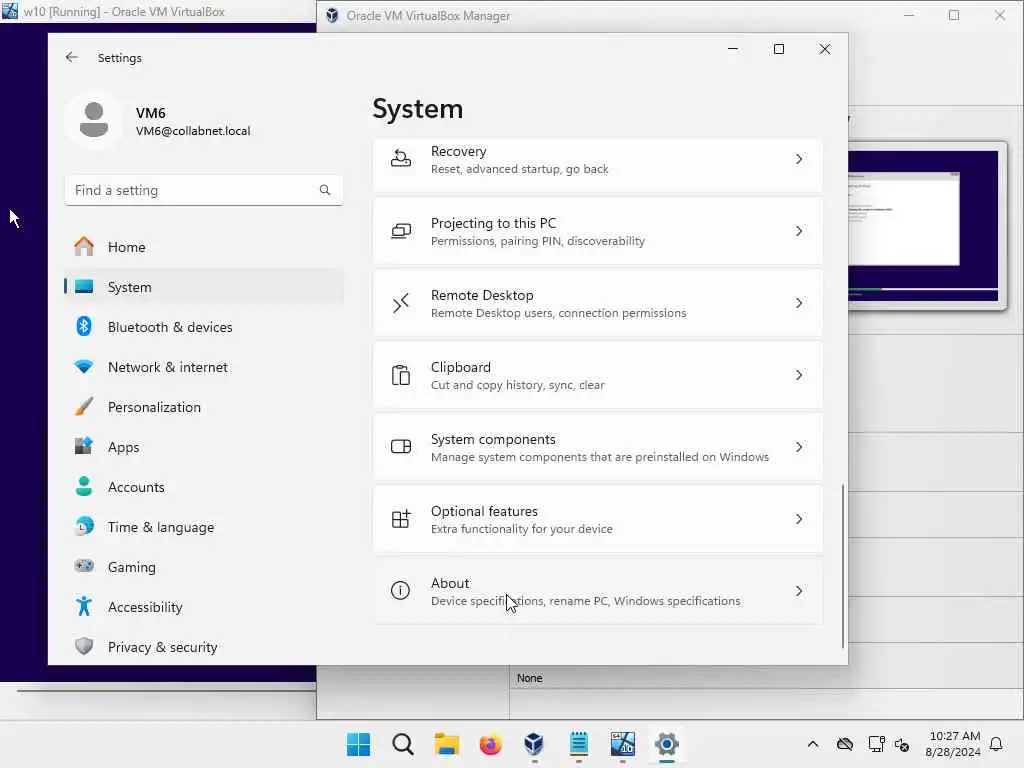Open Optional features chevron arrow
Screen dimensions: 1024x768
[799, 519]
